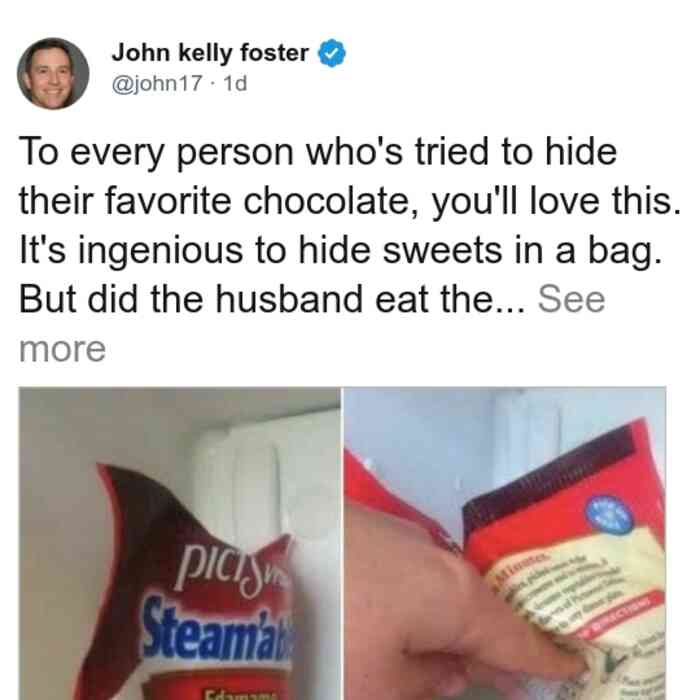Click the 1d post timestamp

tap(235, 83)
